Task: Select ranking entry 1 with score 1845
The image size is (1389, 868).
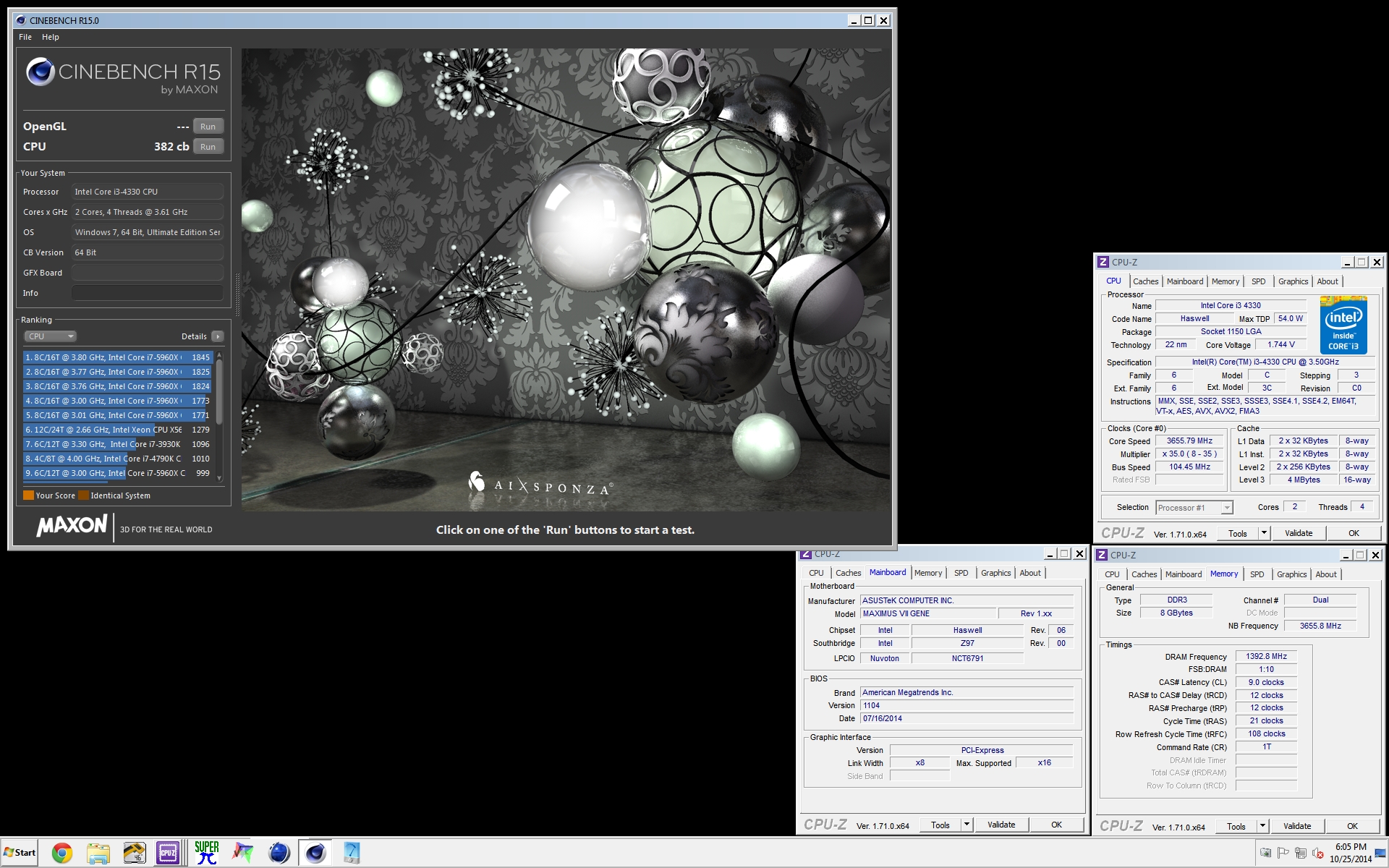Action: 118,357
